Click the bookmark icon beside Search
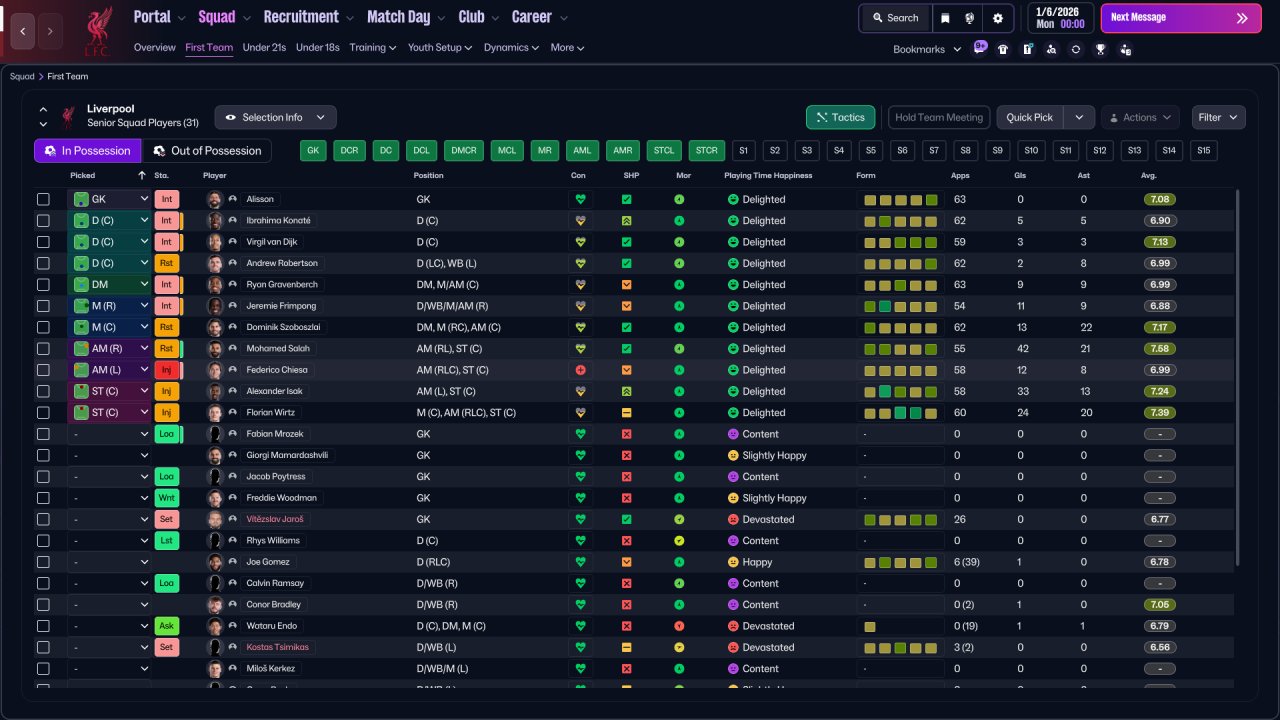The width and height of the screenshot is (1280, 720). [x=945, y=18]
